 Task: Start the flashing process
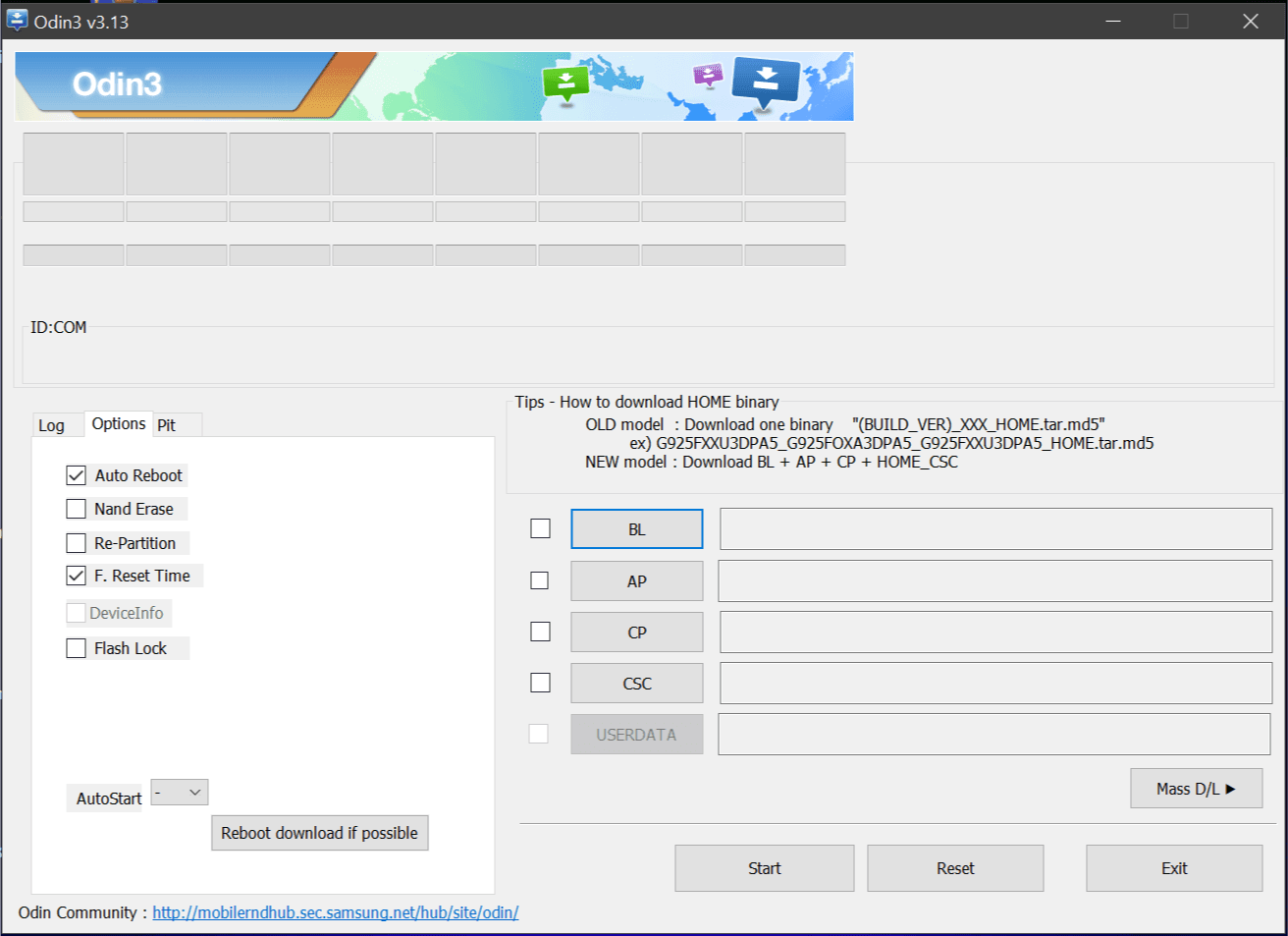click(x=765, y=868)
